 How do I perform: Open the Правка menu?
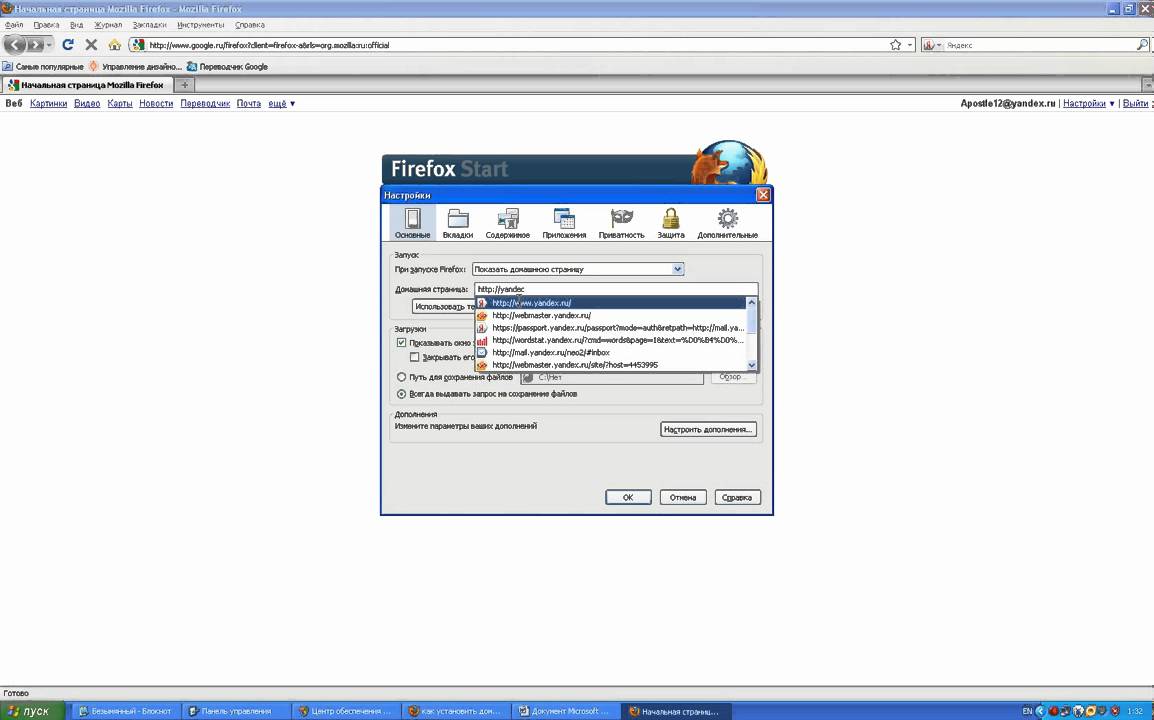pos(46,25)
